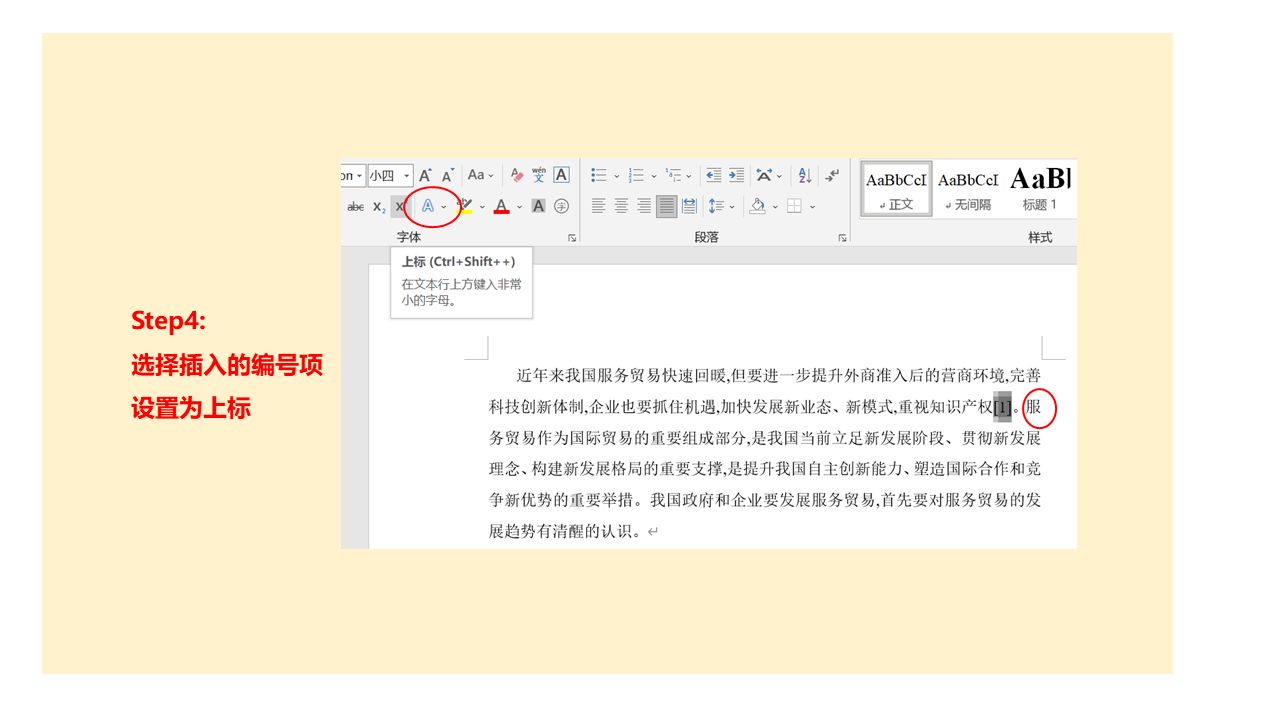1280x720 pixels.
Task: Apply the Character Border icon
Action: click(x=561, y=175)
